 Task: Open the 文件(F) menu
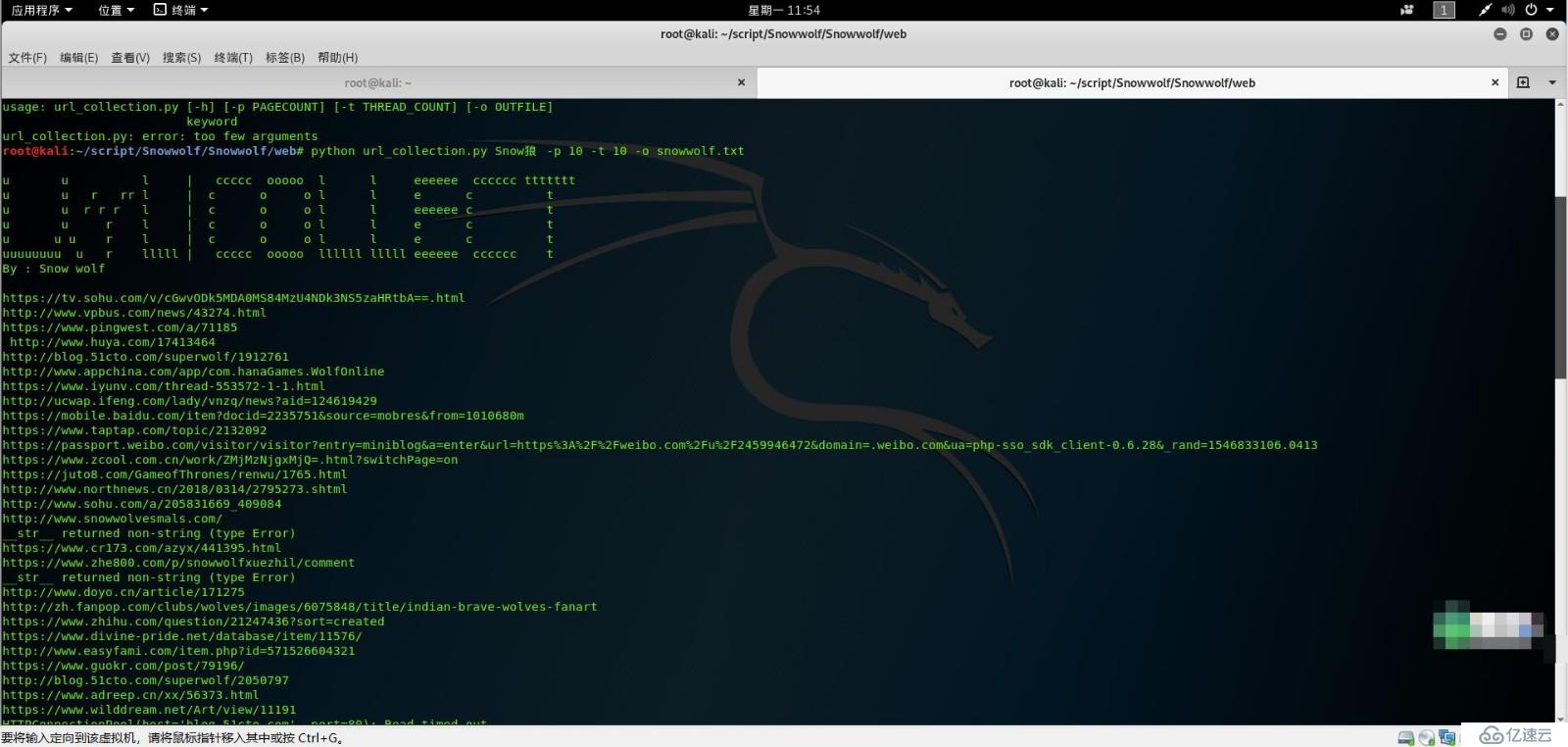click(x=27, y=58)
